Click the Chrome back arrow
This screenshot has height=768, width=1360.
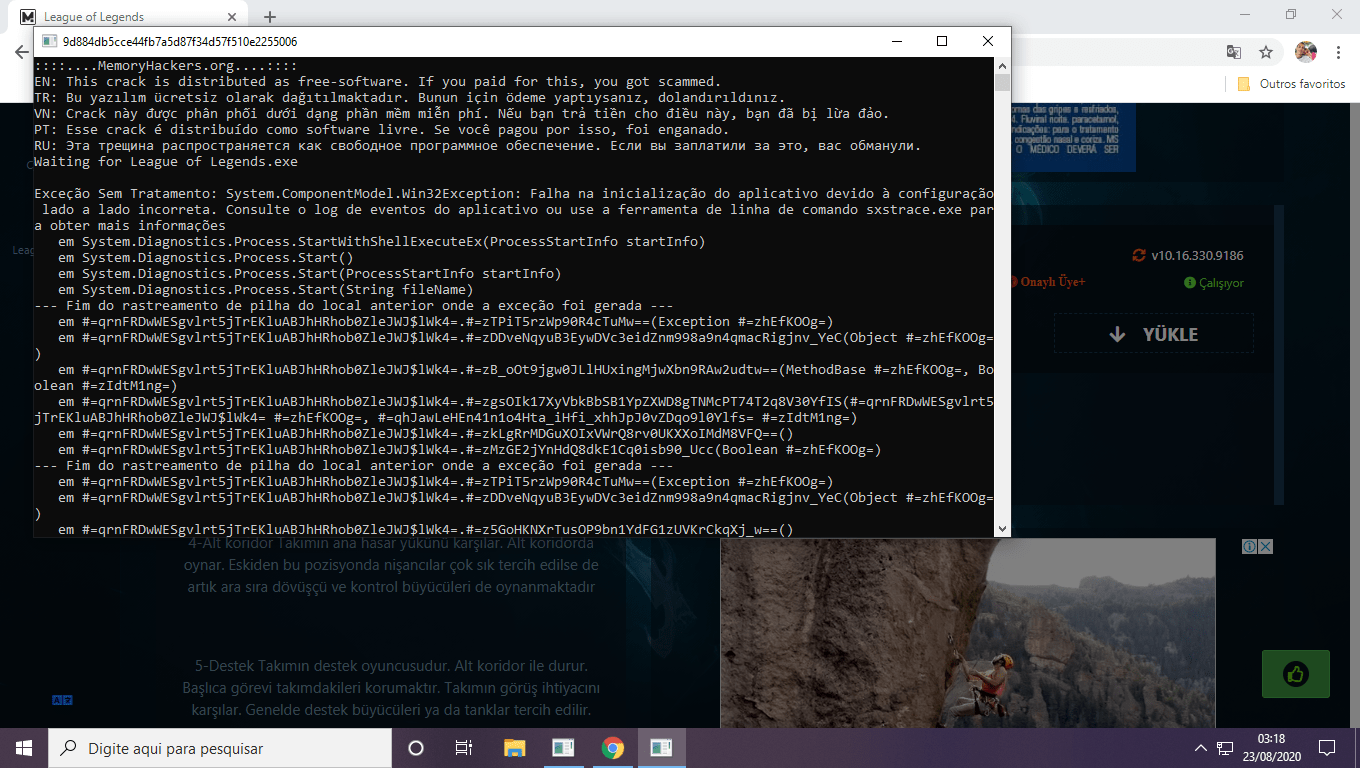(21, 52)
